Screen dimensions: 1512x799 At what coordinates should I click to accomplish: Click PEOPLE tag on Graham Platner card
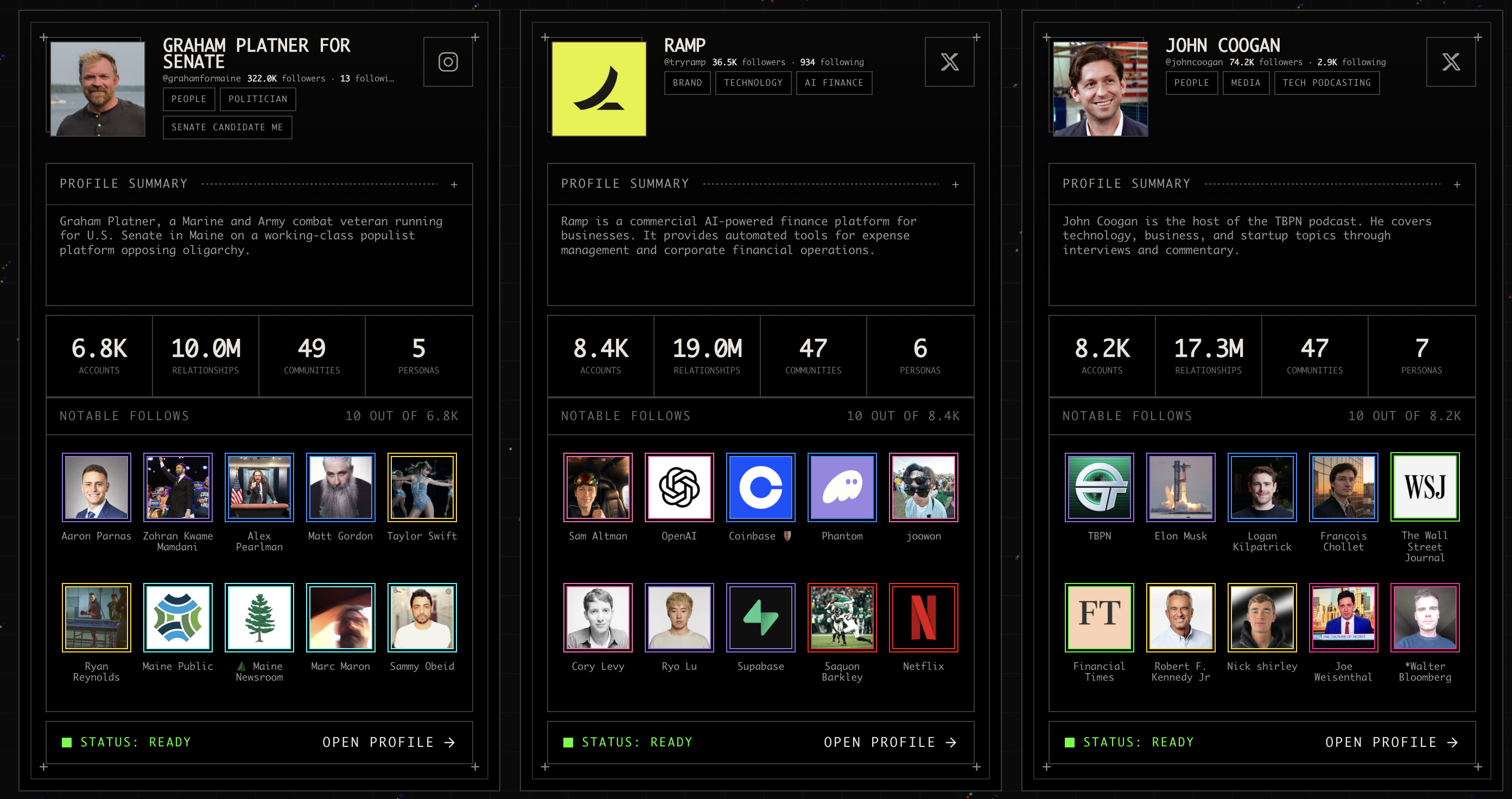189,99
